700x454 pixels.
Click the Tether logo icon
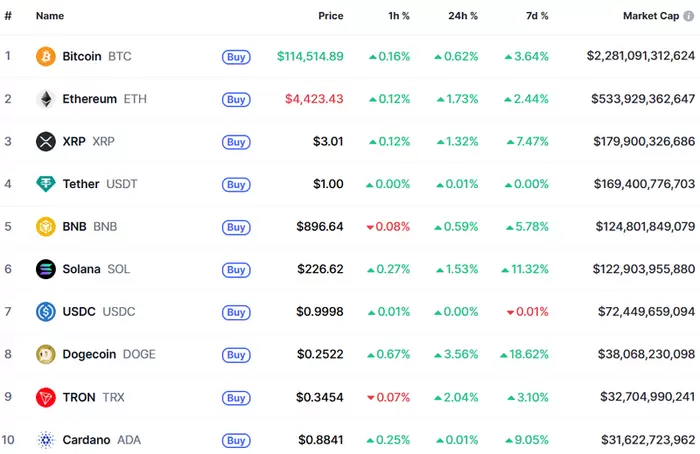(45, 184)
